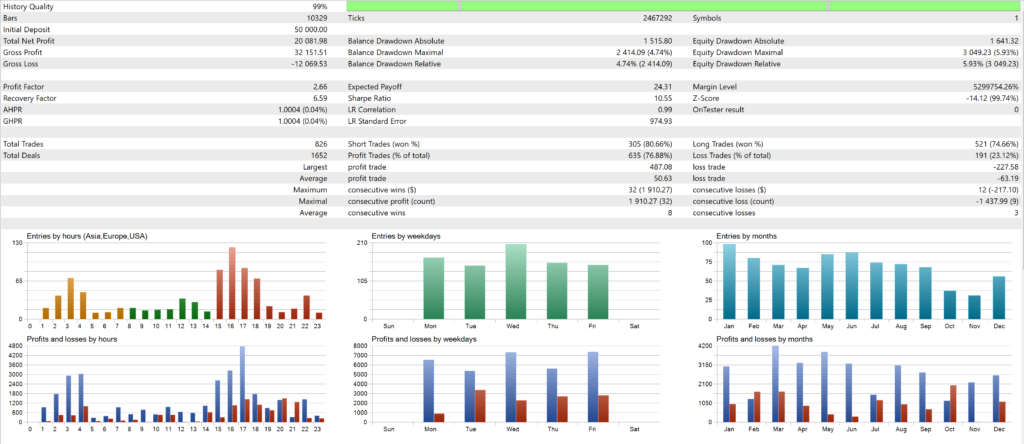
Task: Click the 'OnTester result' label
Action: click(x=718, y=110)
